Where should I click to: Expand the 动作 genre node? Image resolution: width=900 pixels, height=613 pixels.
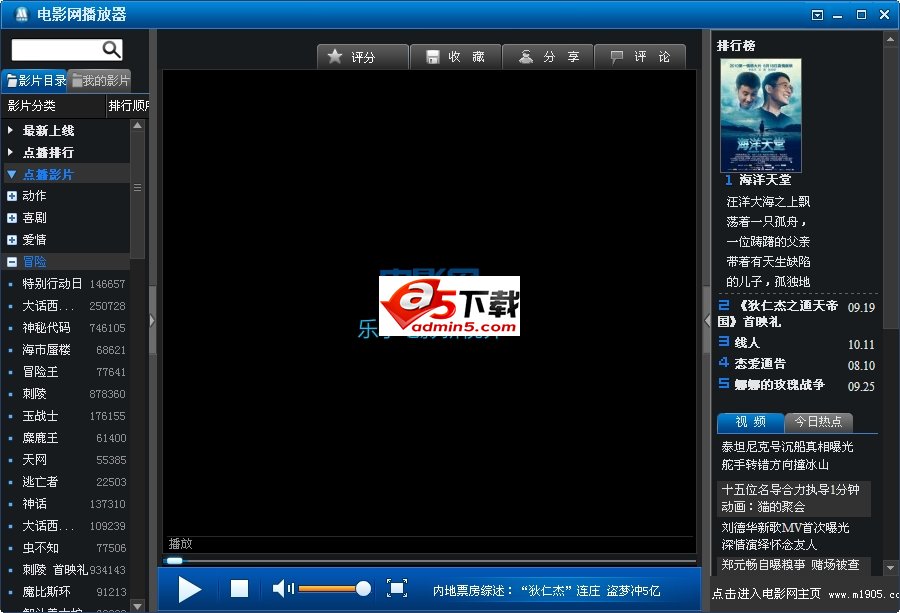(12, 196)
